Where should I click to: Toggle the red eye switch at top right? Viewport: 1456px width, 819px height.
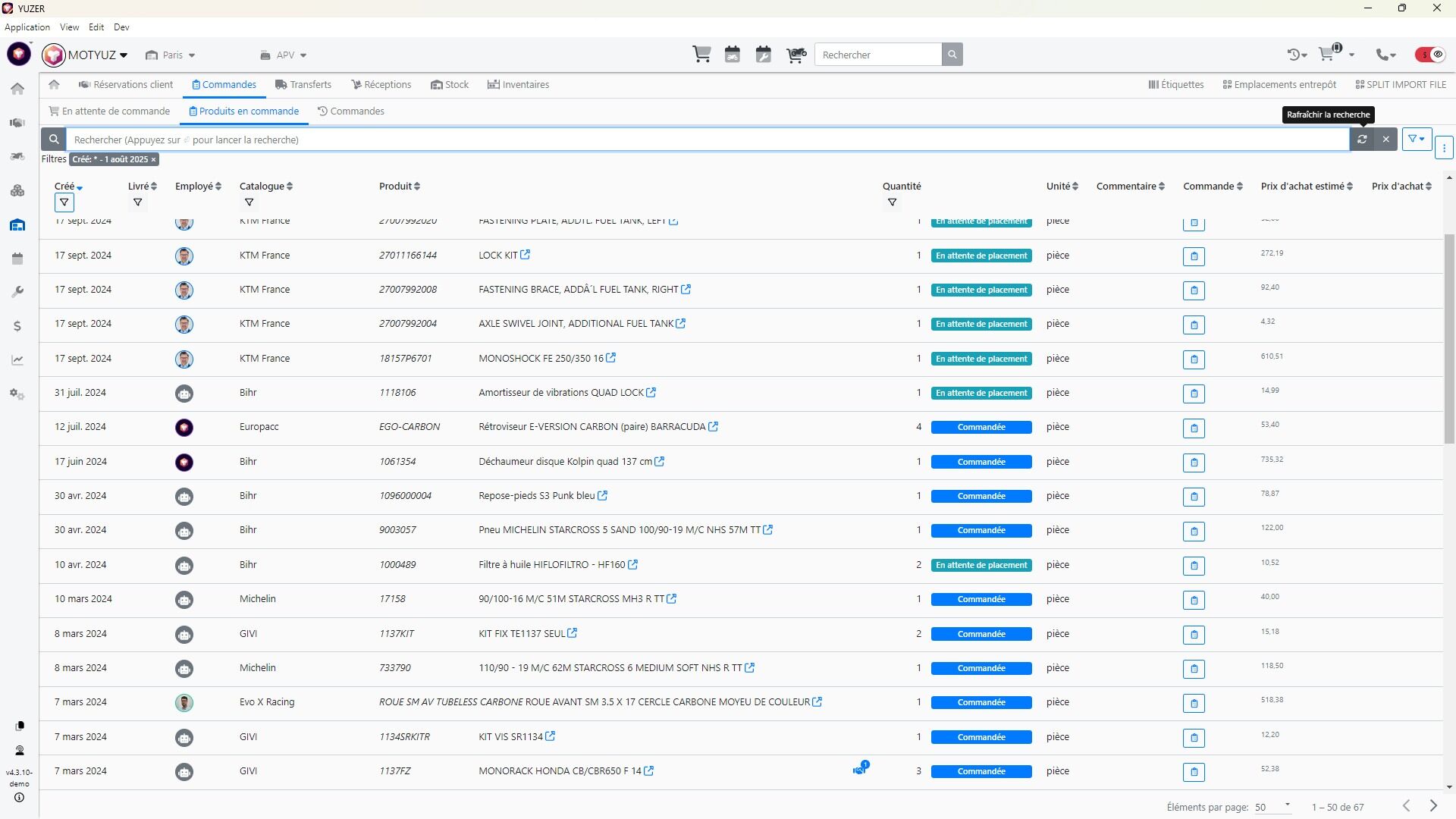(x=1430, y=55)
